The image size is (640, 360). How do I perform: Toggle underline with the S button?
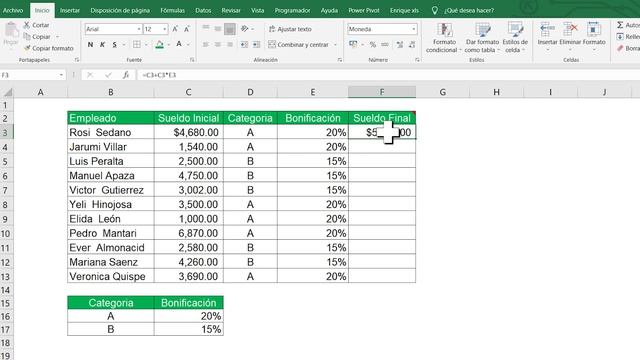[114, 44]
